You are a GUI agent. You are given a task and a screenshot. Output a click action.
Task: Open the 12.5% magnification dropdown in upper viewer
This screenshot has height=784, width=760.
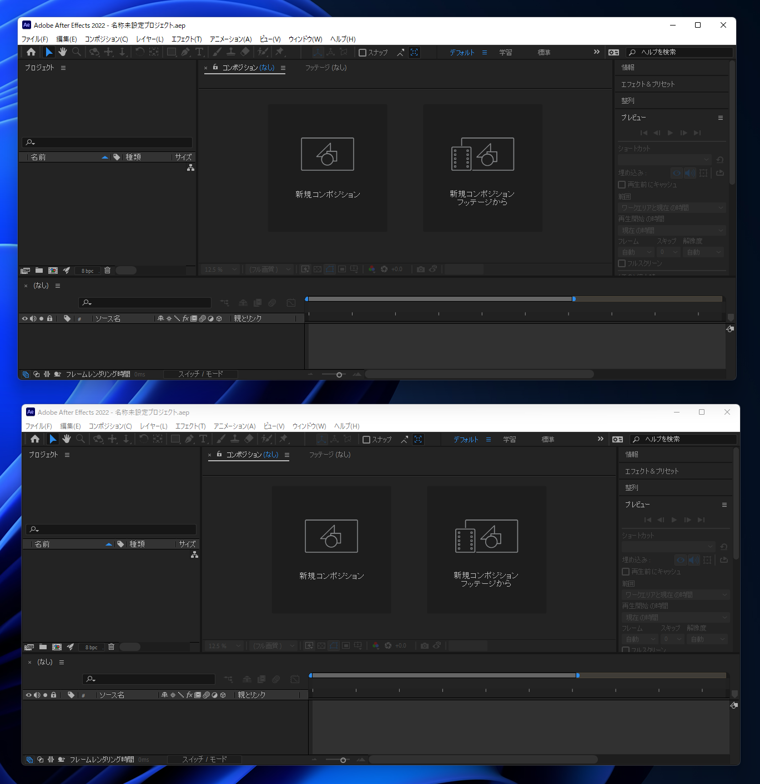point(220,270)
